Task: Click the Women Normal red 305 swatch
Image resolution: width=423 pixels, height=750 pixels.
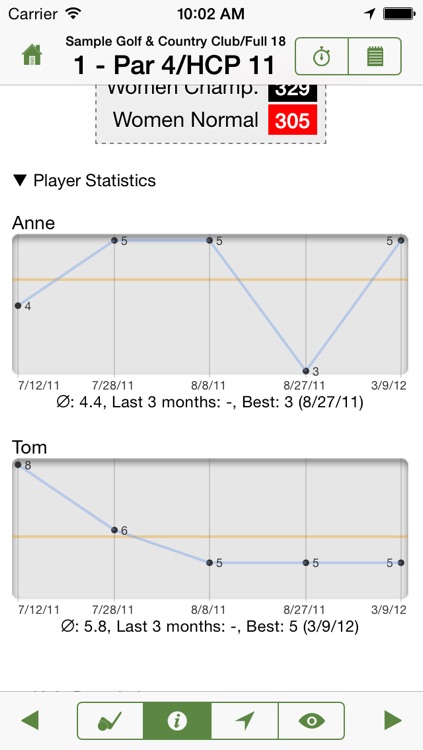Action: click(292, 120)
